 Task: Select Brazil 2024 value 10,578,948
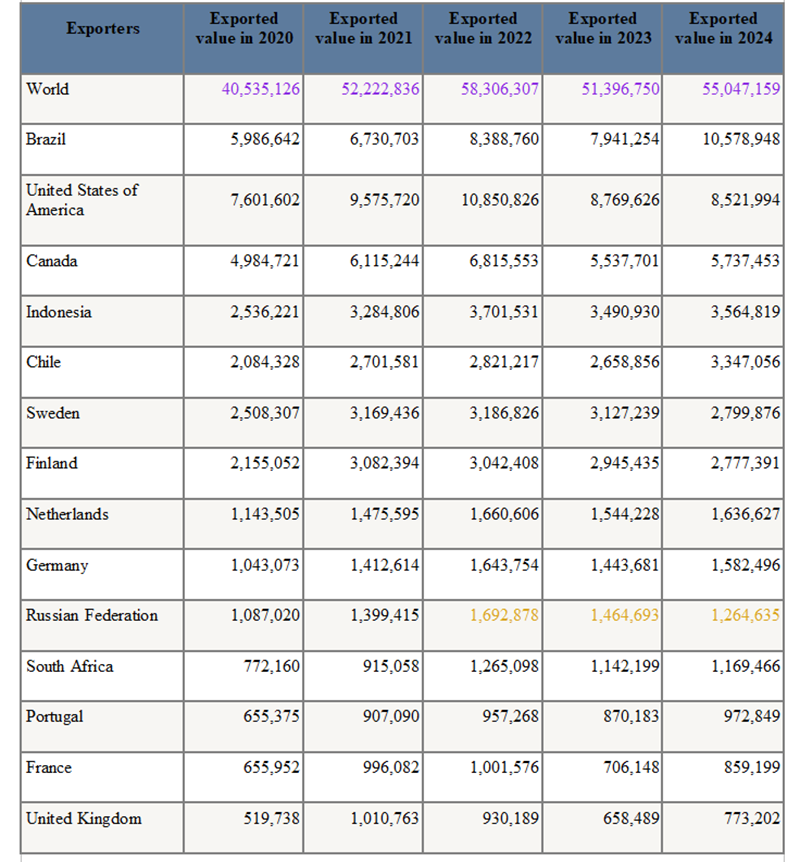(x=741, y=140)
